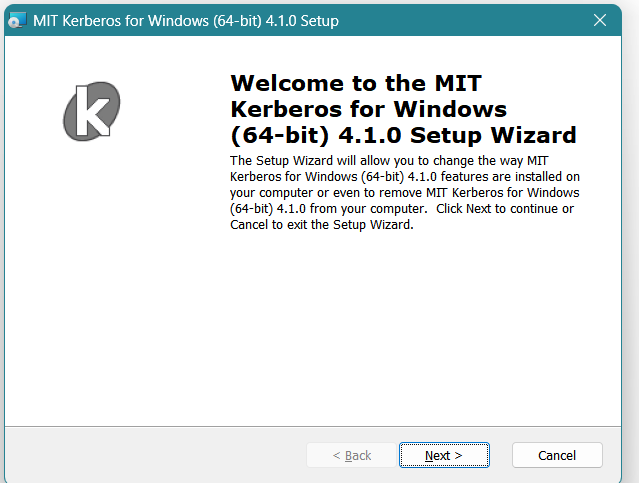The height and width of the screenshot is (483, 639).
Task: Cancel the Kerberos setup wizard
Action: 557,455
